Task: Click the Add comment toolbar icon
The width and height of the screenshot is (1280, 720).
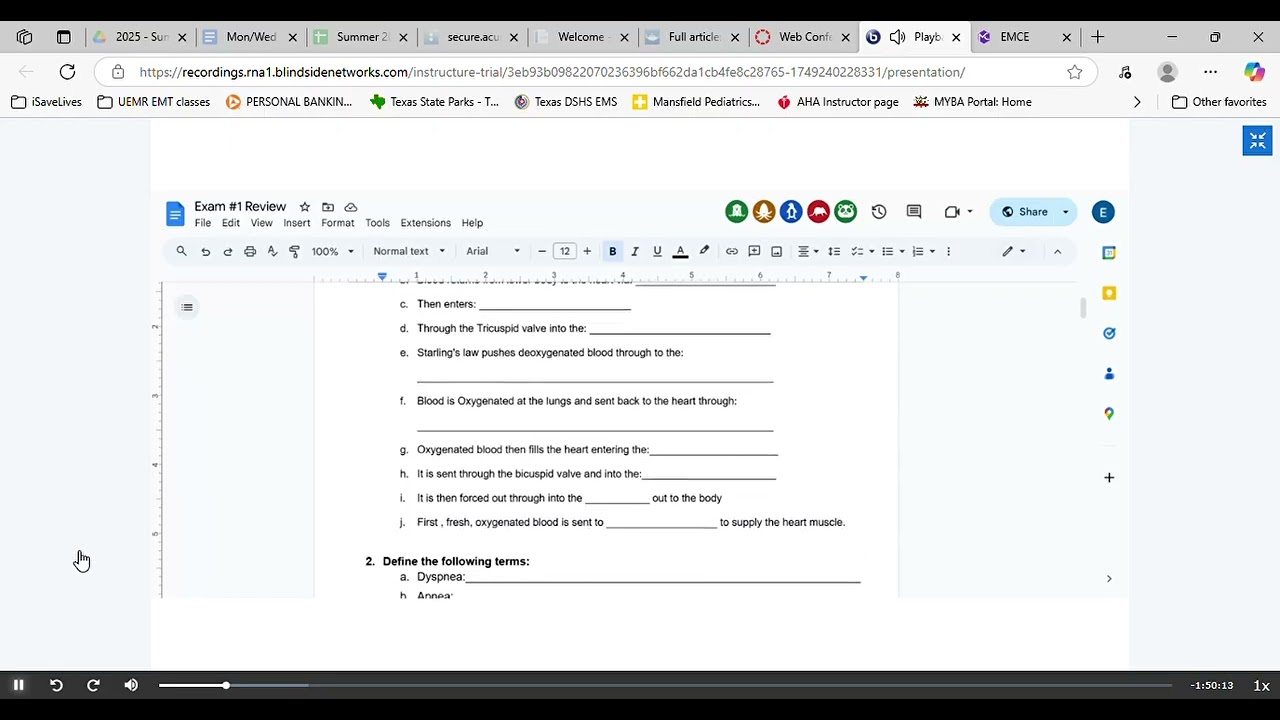Action: pos(754,251)
